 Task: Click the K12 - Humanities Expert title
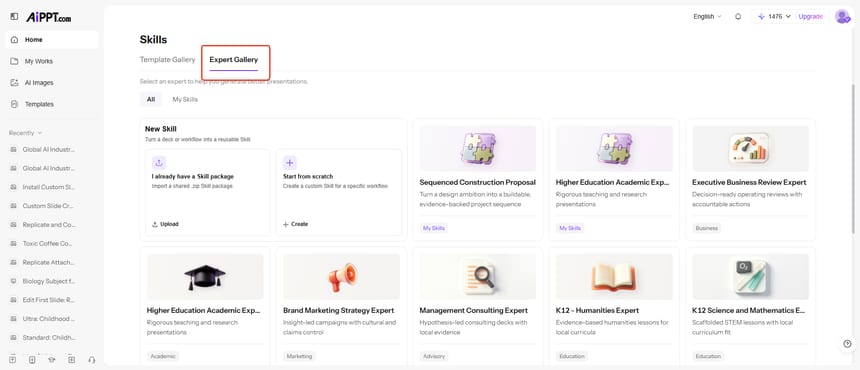coord(597,310)
